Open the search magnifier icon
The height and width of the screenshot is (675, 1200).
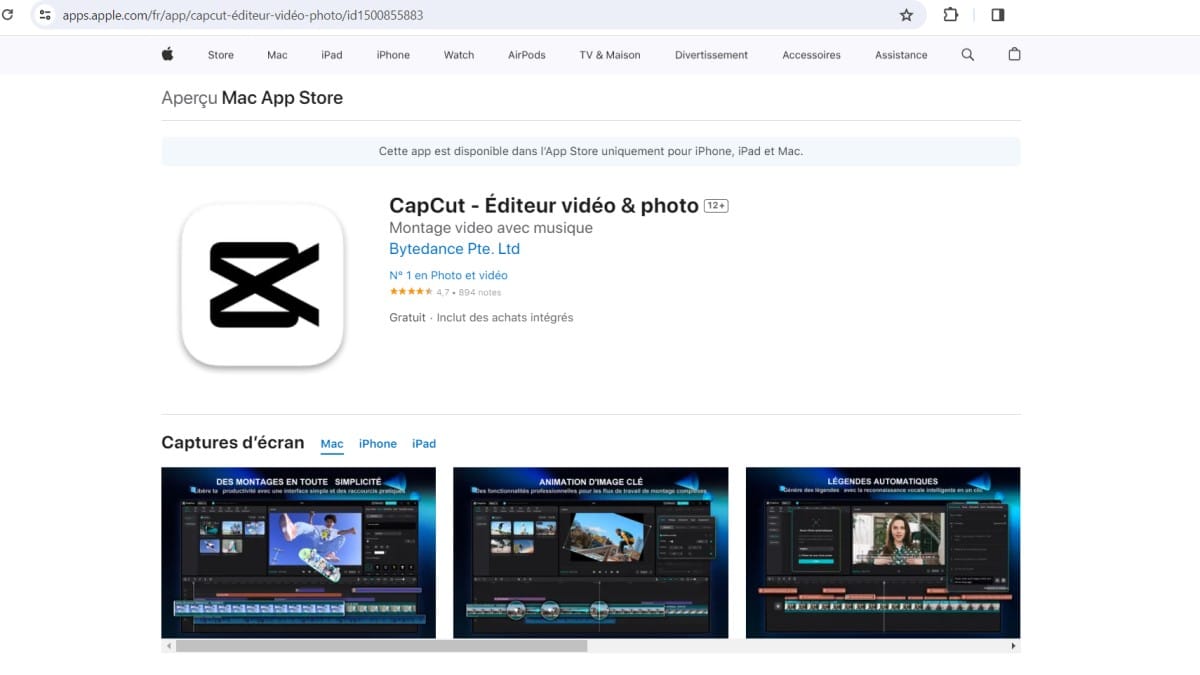pyautogui.click(x=967, y=55)
